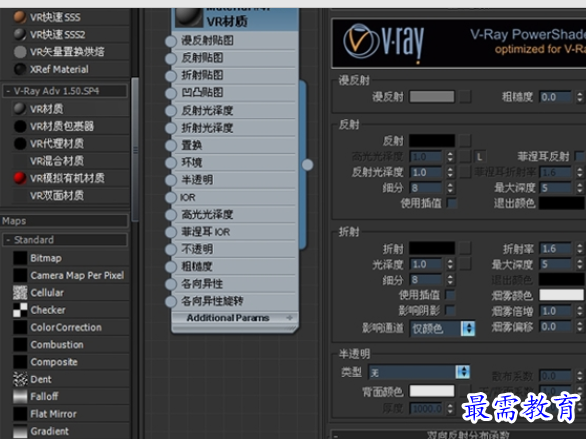Click the 各向异性 node slot

(x=235, y=284)
